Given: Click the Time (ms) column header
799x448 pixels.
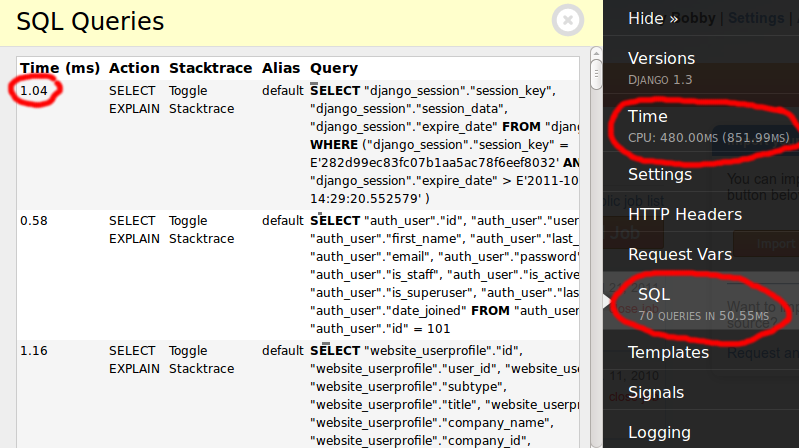Looking at the screenshot, I should click(60, 68).
